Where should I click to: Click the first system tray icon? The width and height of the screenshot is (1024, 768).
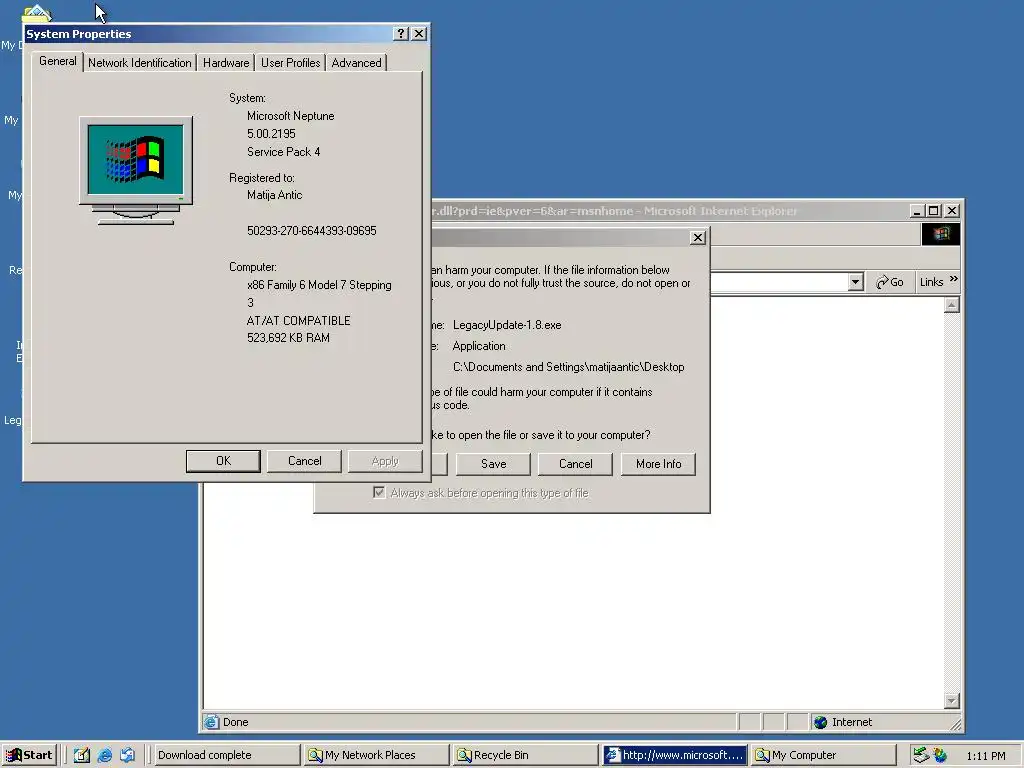click(x=921, y=755)
